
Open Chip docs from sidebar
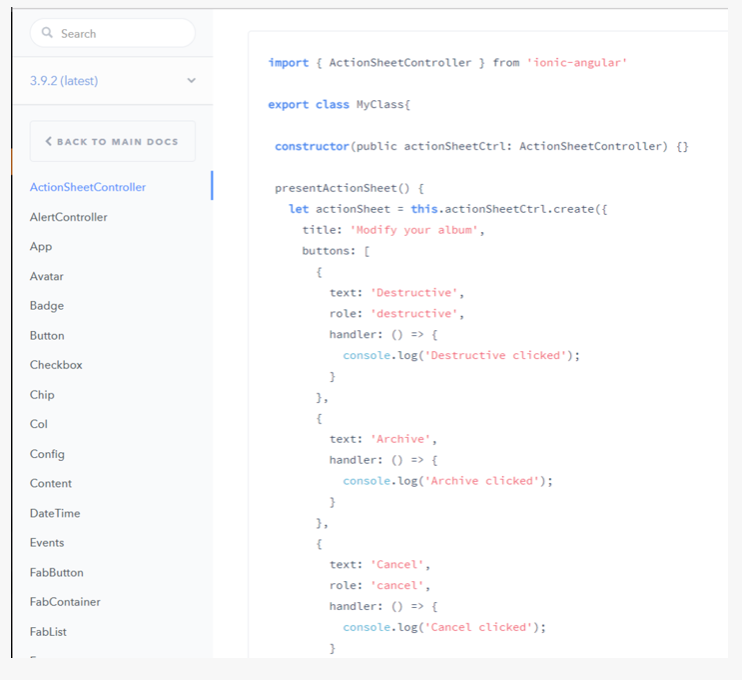point(42,395)
